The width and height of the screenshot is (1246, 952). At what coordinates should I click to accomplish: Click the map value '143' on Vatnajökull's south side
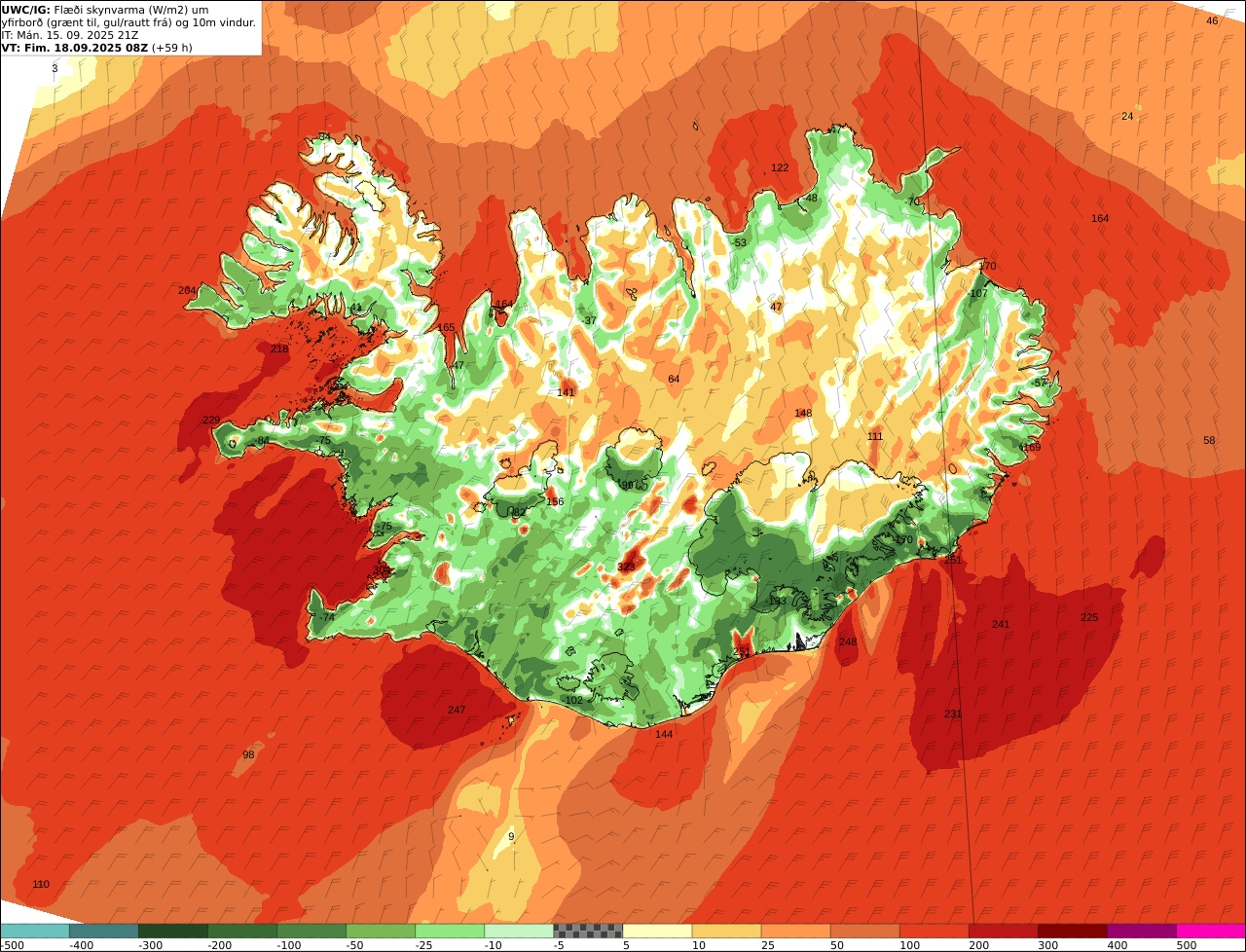click(x=777, y=601)
